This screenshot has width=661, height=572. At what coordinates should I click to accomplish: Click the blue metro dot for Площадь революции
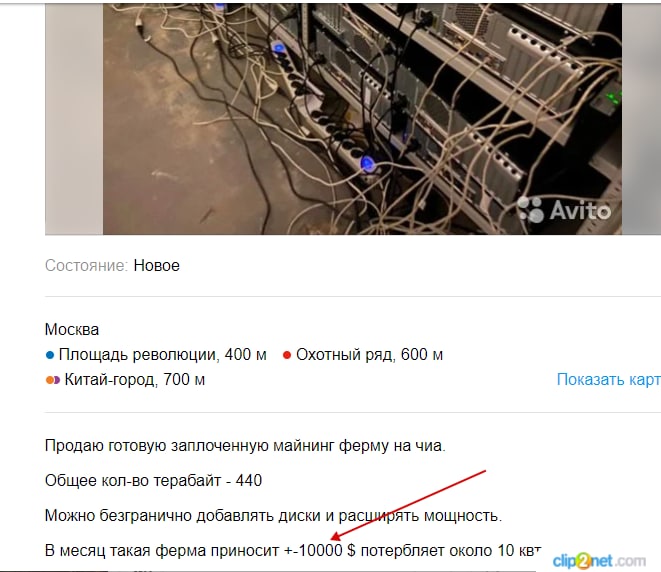tap(50, 355)
